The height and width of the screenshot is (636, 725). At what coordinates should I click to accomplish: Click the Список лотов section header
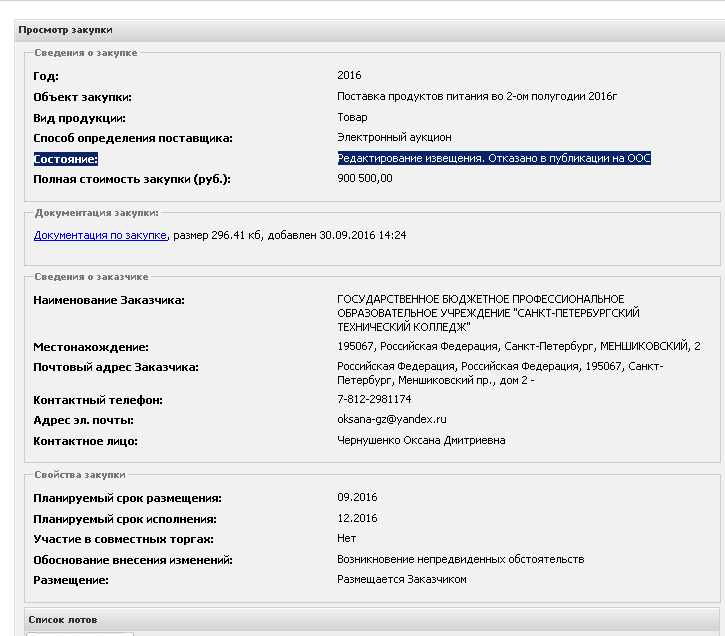click(64, 620)
